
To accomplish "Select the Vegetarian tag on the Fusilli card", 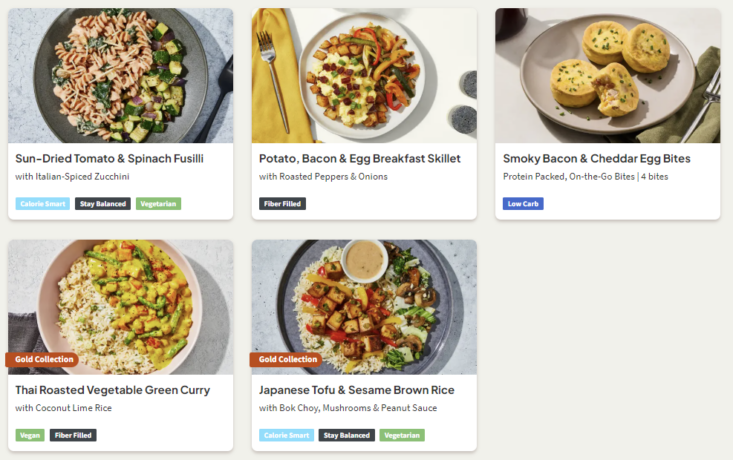I will (158, 204).
